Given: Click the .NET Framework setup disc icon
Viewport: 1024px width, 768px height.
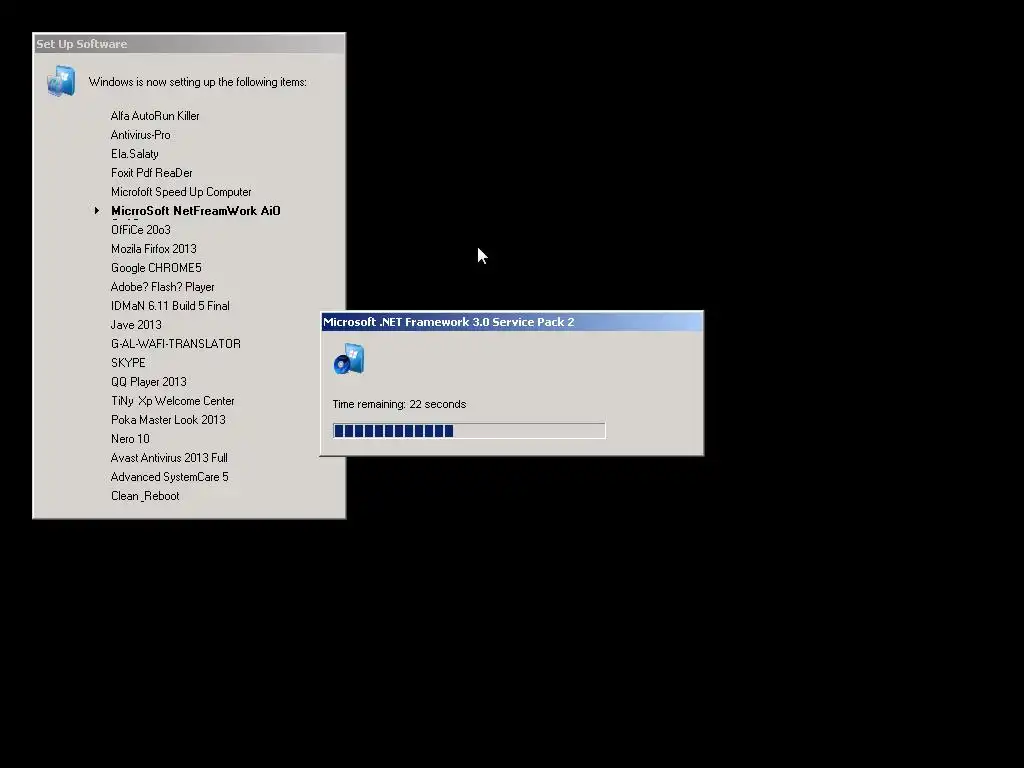Looking at the screenshot, I should (x=349, y=359).
